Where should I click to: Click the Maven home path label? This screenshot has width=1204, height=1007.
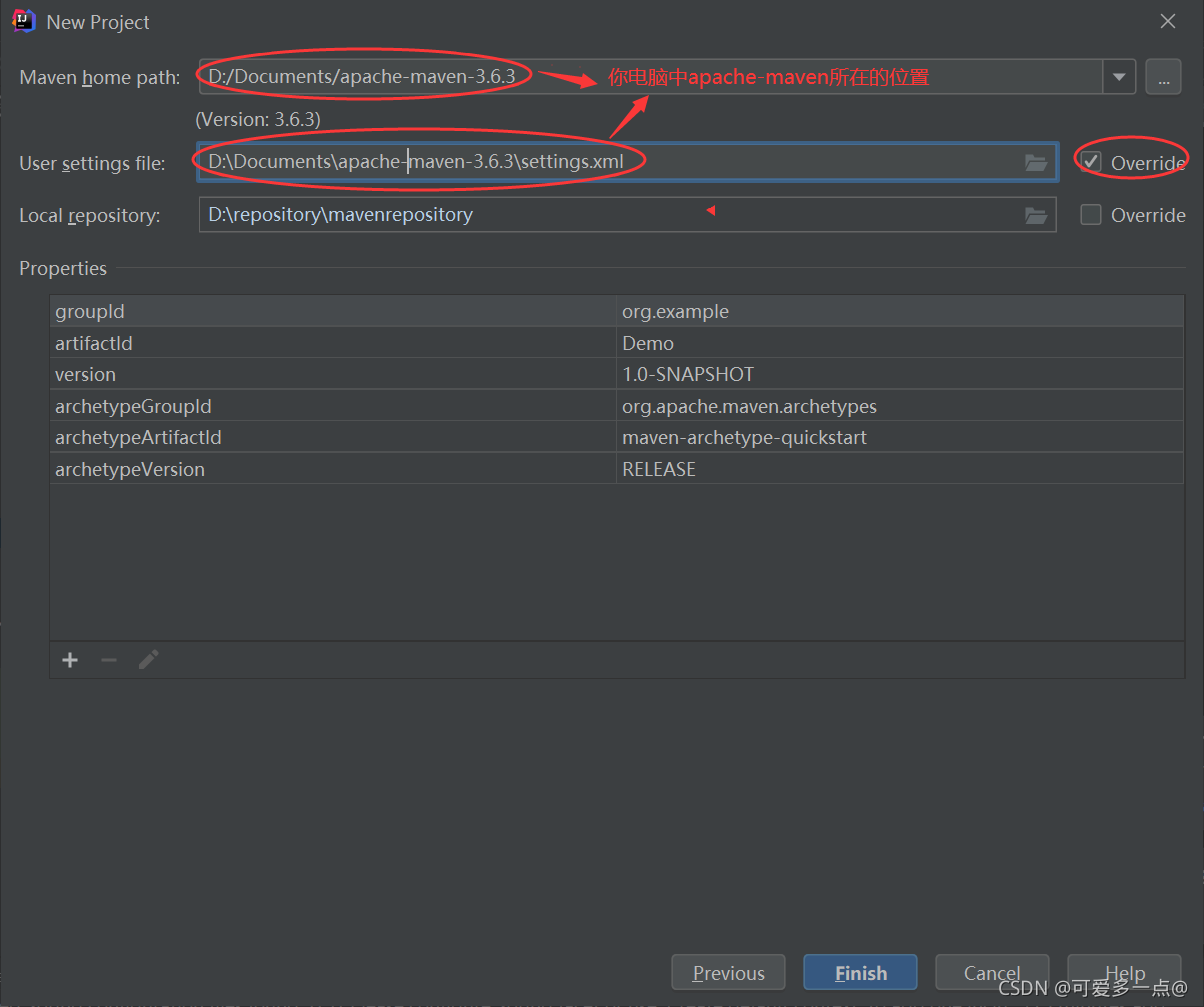coord(100,77)
